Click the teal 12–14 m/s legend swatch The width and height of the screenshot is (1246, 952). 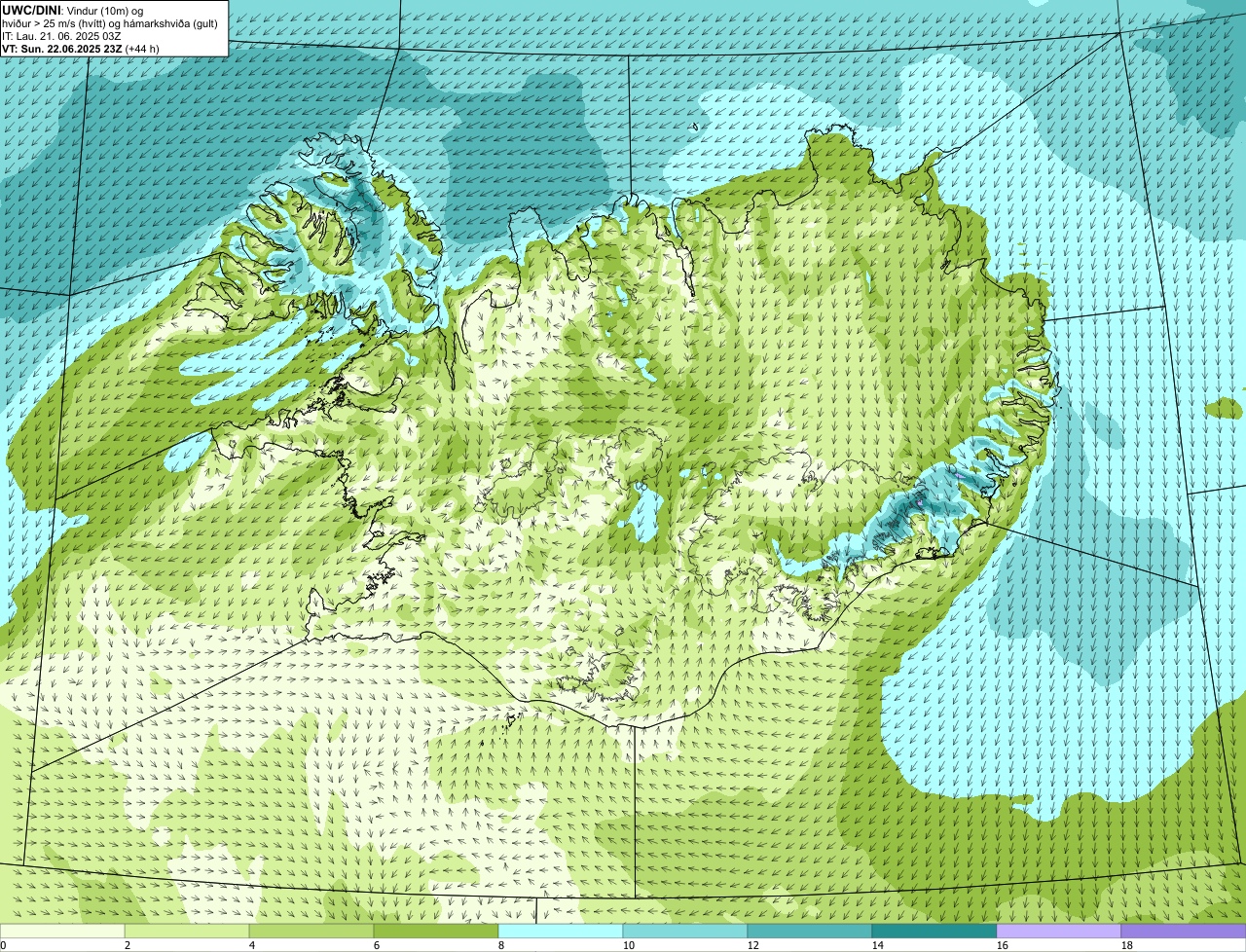[x=810, y=932]
